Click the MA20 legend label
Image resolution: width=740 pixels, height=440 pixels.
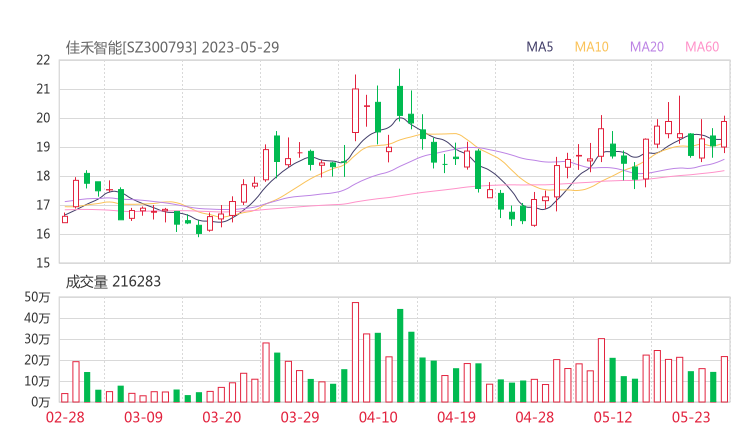[647, 47]
